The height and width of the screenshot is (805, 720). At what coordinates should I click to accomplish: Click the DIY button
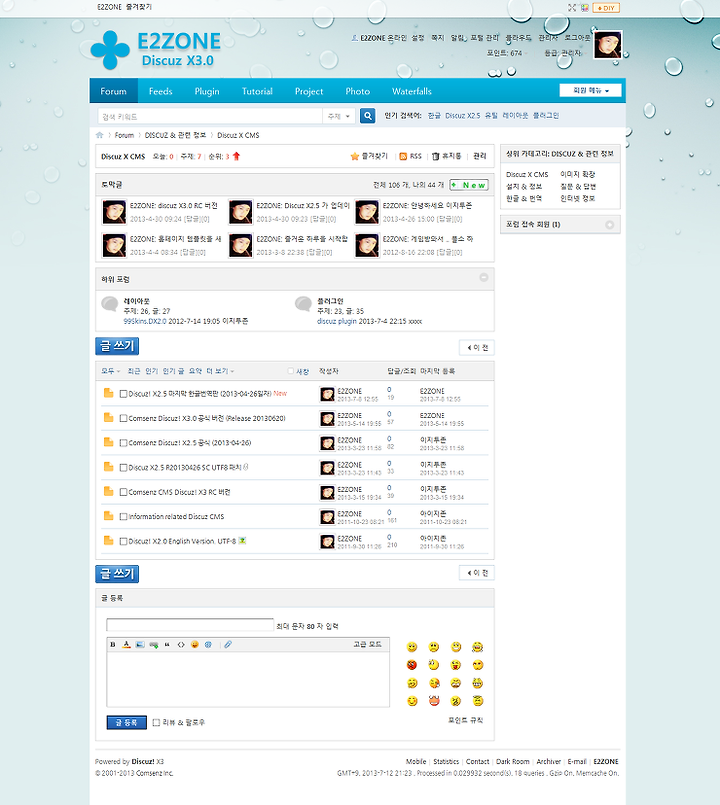click(x=606, y=8)
